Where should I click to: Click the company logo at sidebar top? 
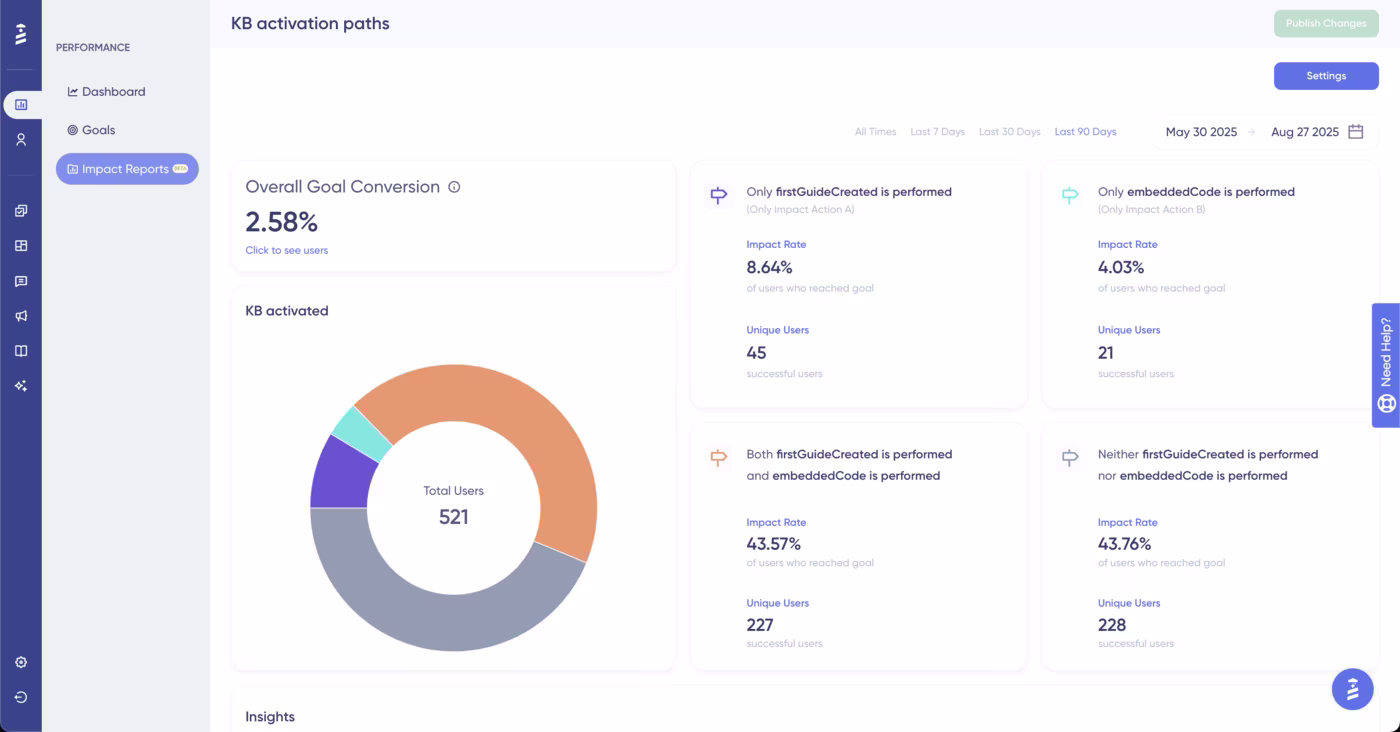tap(21, 33)
